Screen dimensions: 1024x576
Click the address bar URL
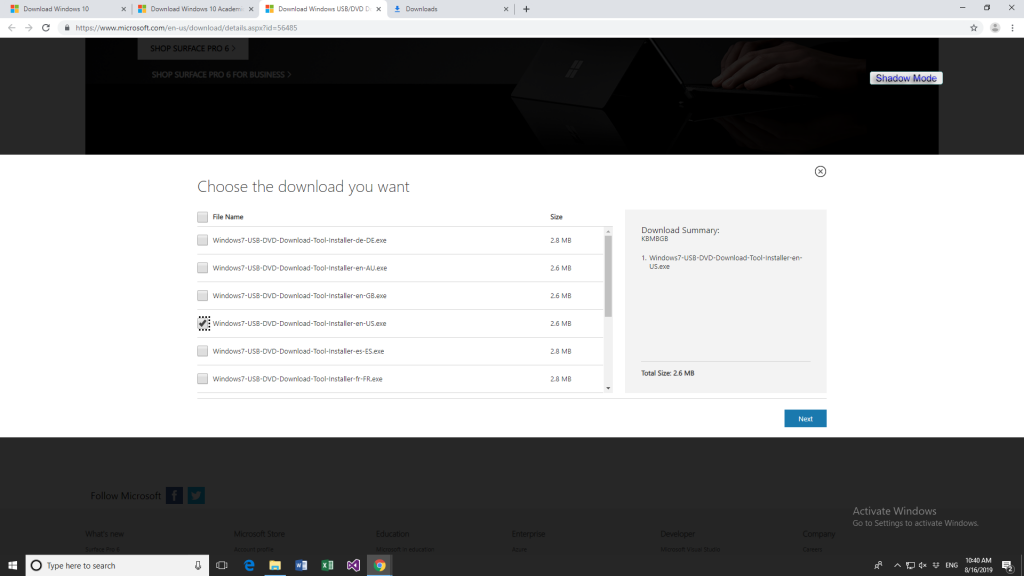pyautogui.click(x=186, y=28)
